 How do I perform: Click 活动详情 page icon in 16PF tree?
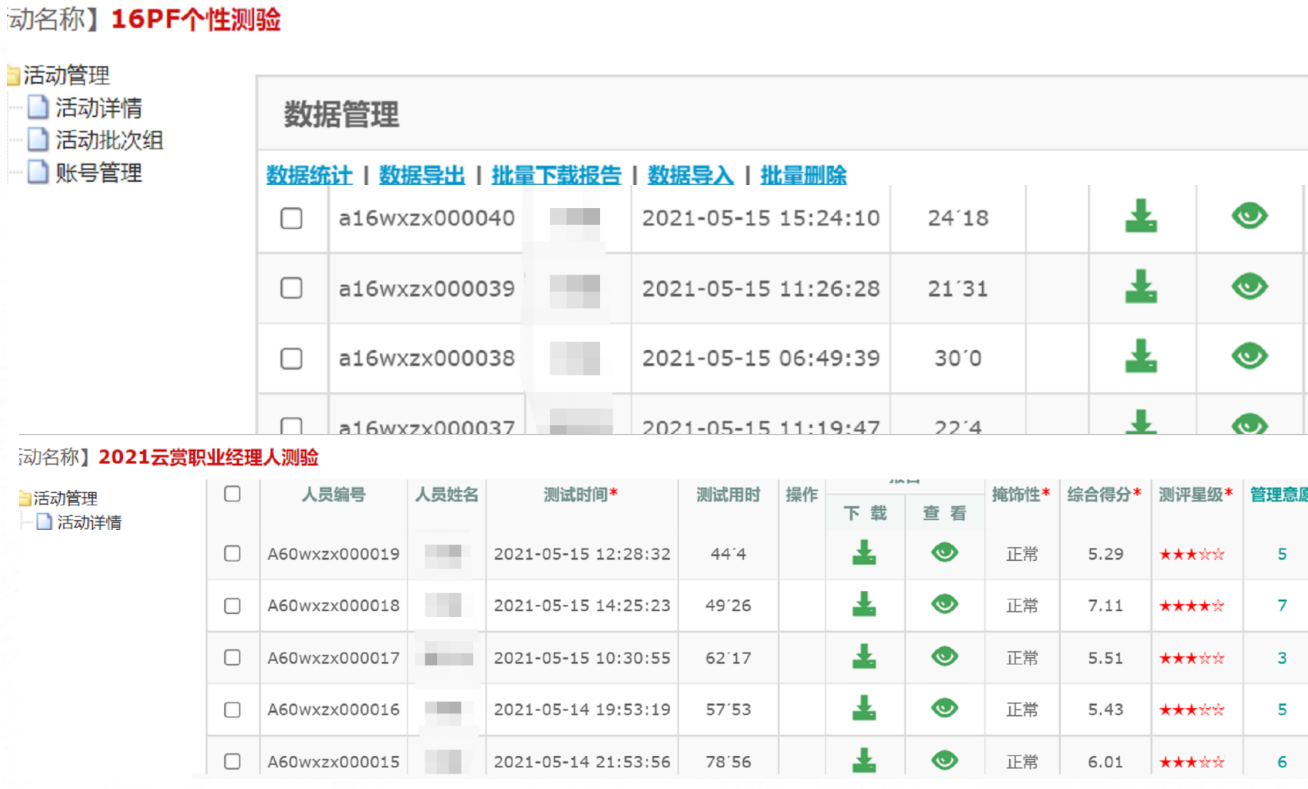pyautogui.click(x=38, y=107)
